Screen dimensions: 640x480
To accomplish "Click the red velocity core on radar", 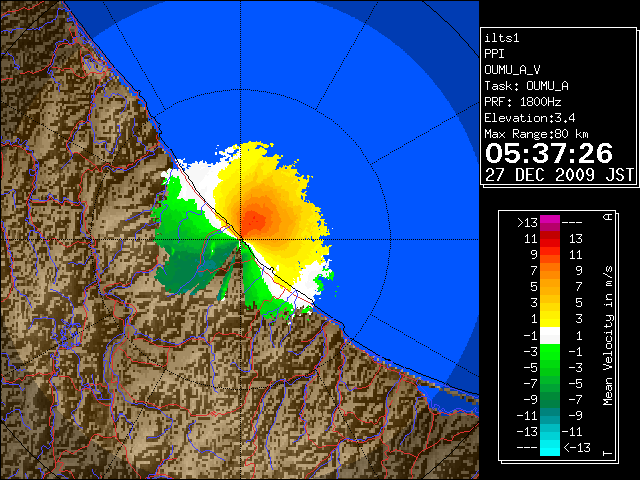I will (x=253, y=220).
